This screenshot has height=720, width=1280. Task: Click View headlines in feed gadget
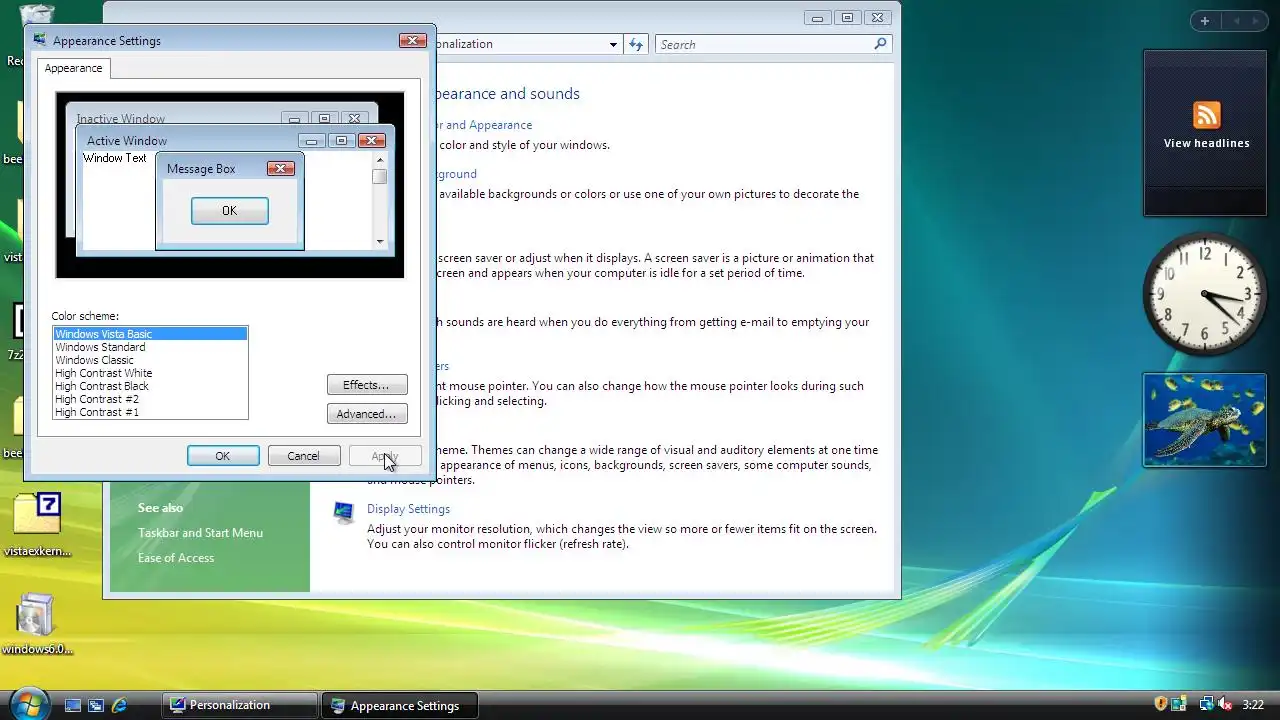click(x=1206, y=143)
